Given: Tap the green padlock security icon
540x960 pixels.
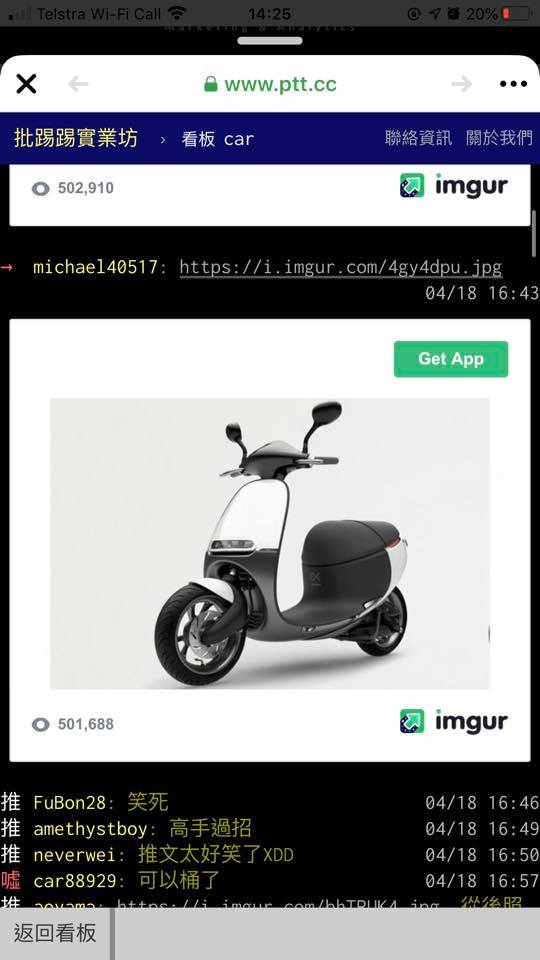Looking at the screenshot, I should pos(211,84).
